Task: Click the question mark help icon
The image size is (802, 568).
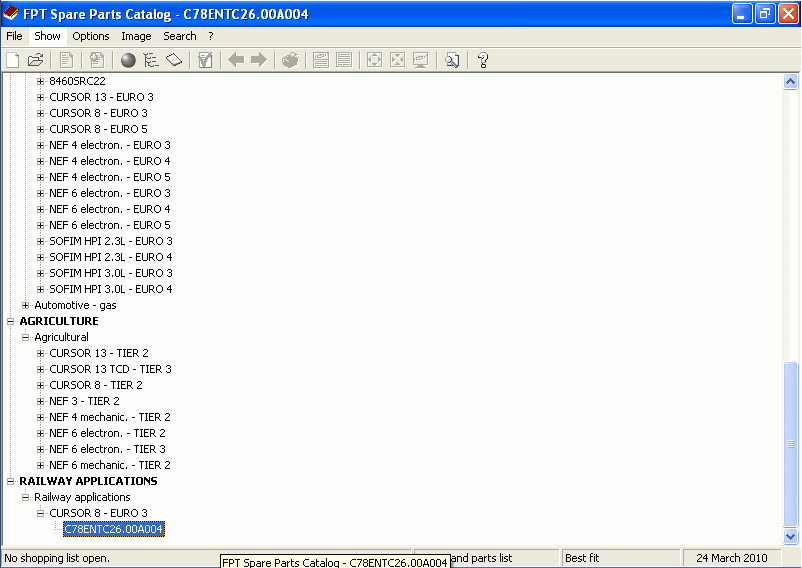Action: coord(482,60)
